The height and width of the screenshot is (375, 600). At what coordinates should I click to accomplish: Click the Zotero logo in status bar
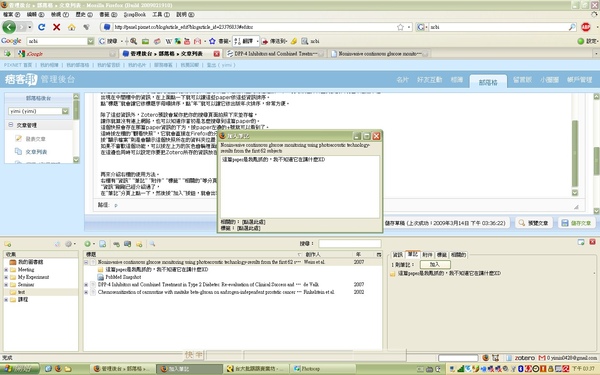click(525, 358)
